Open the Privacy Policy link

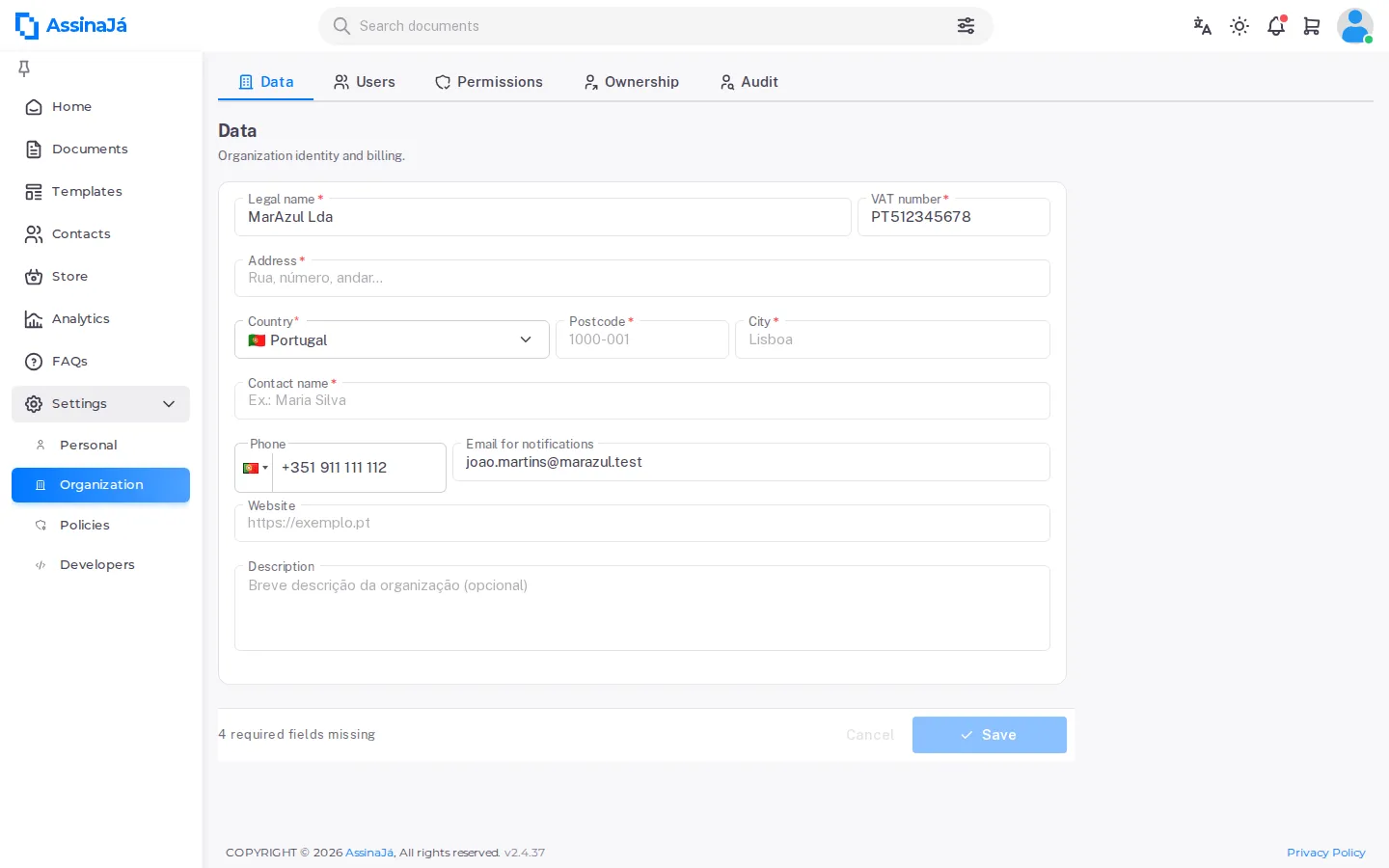click(x=1326, y=853)
